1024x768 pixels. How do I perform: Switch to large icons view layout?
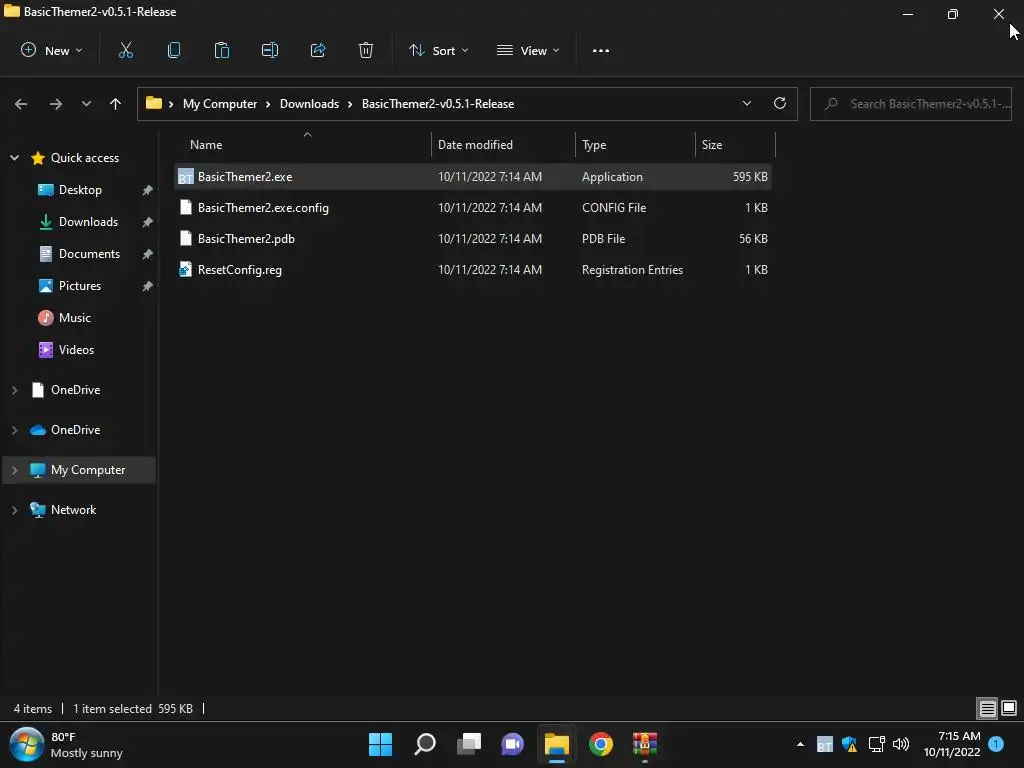point(1009,708)
